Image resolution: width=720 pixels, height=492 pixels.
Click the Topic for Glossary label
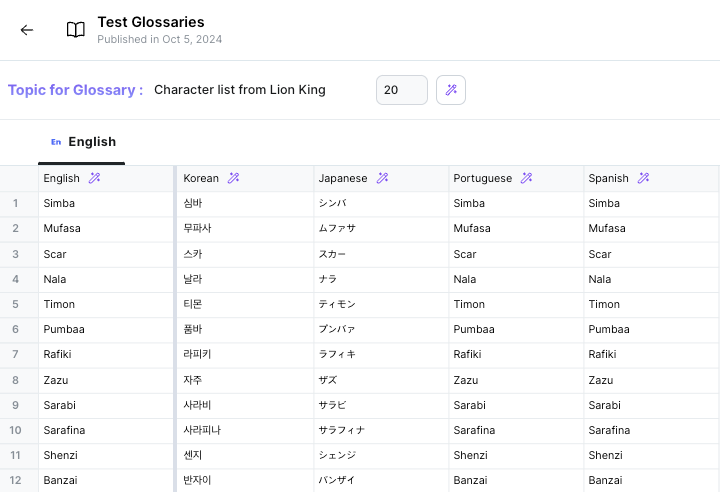coord(75,90)
